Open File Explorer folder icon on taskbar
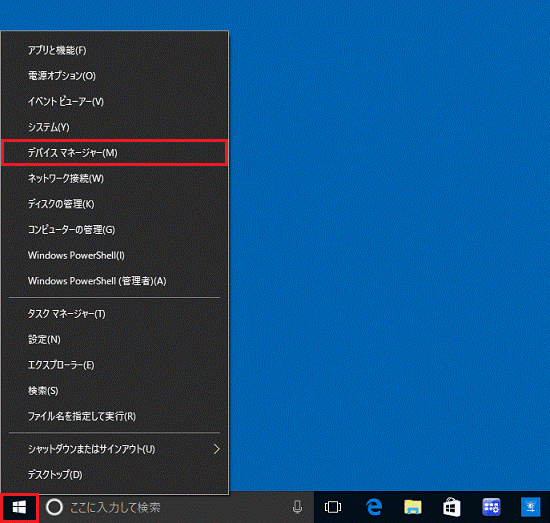 (x=413, y=507)
